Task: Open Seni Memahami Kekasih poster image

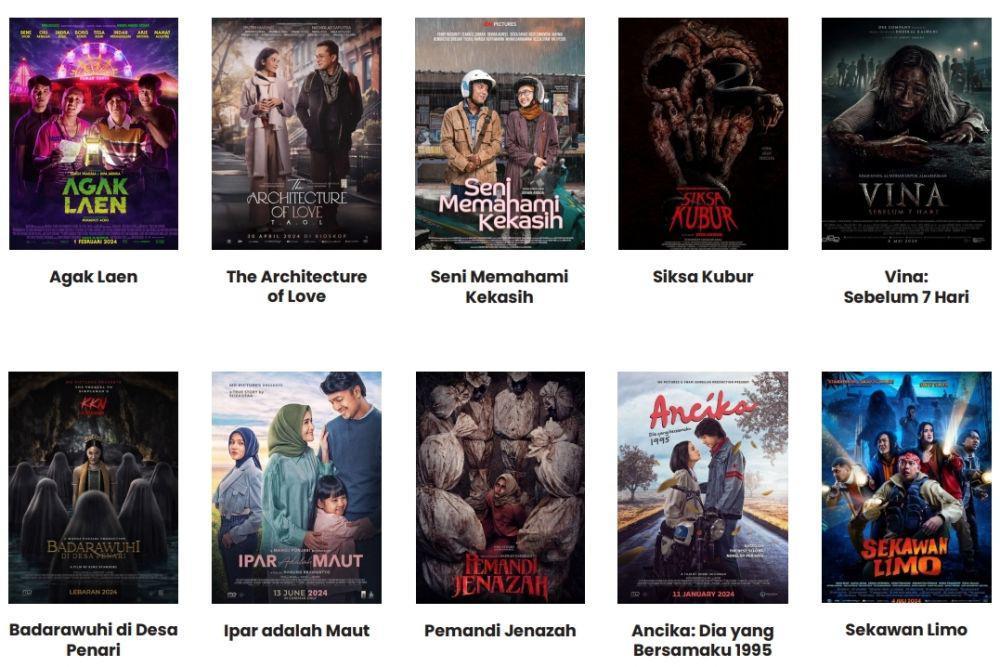Action: 500,133
